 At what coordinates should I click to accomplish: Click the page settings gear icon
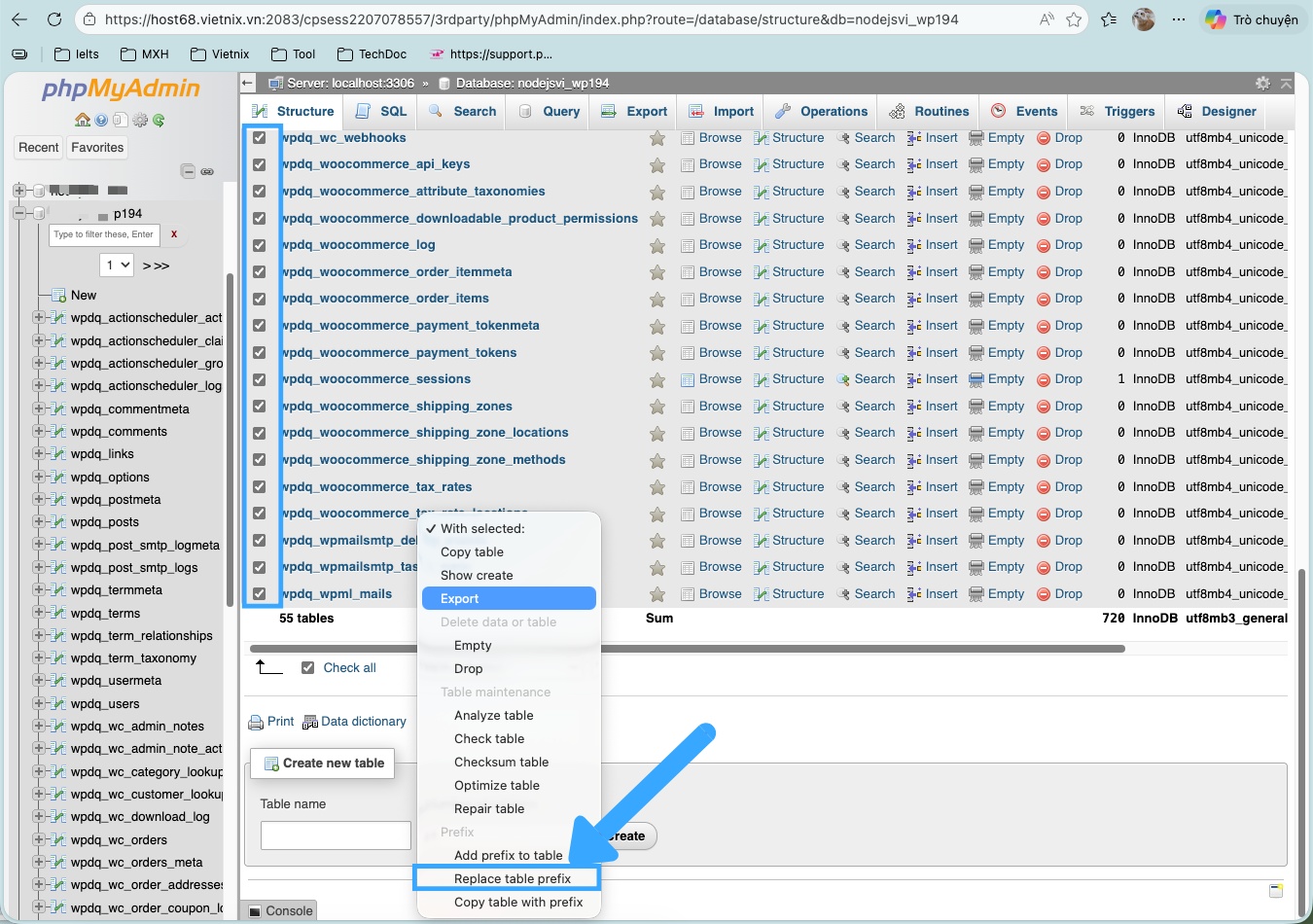(1262, 84)
